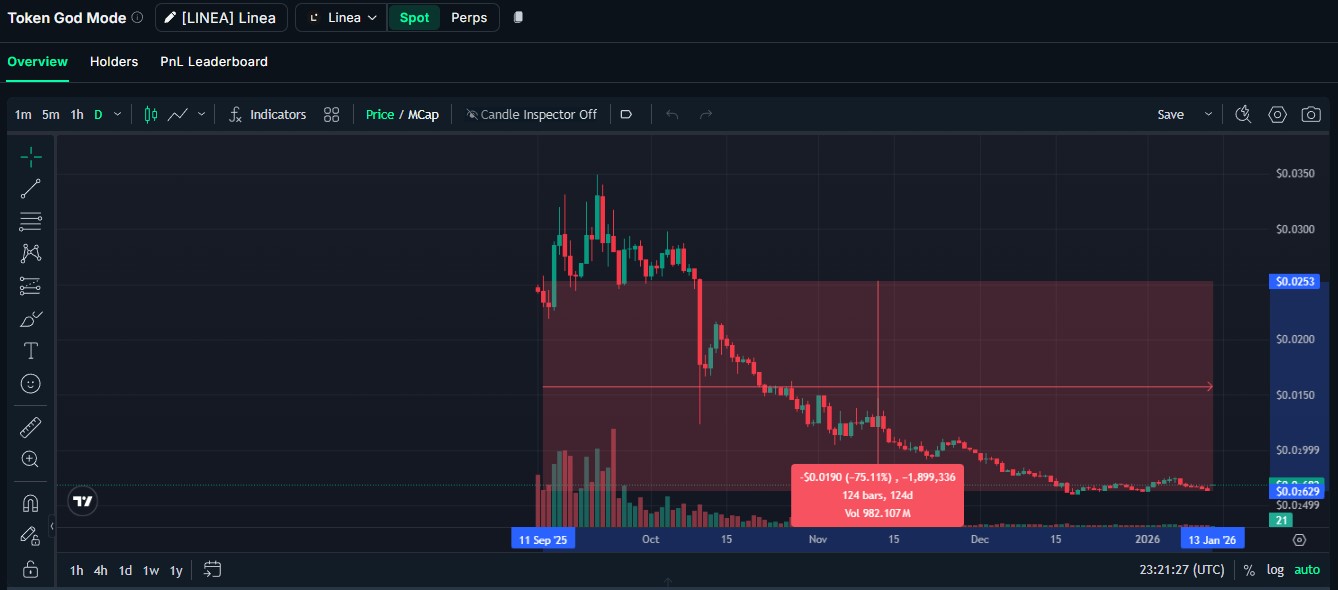Open the Fibonacci retracement tool group
Screen dimensions: 1338x590
tap(31, 221)
